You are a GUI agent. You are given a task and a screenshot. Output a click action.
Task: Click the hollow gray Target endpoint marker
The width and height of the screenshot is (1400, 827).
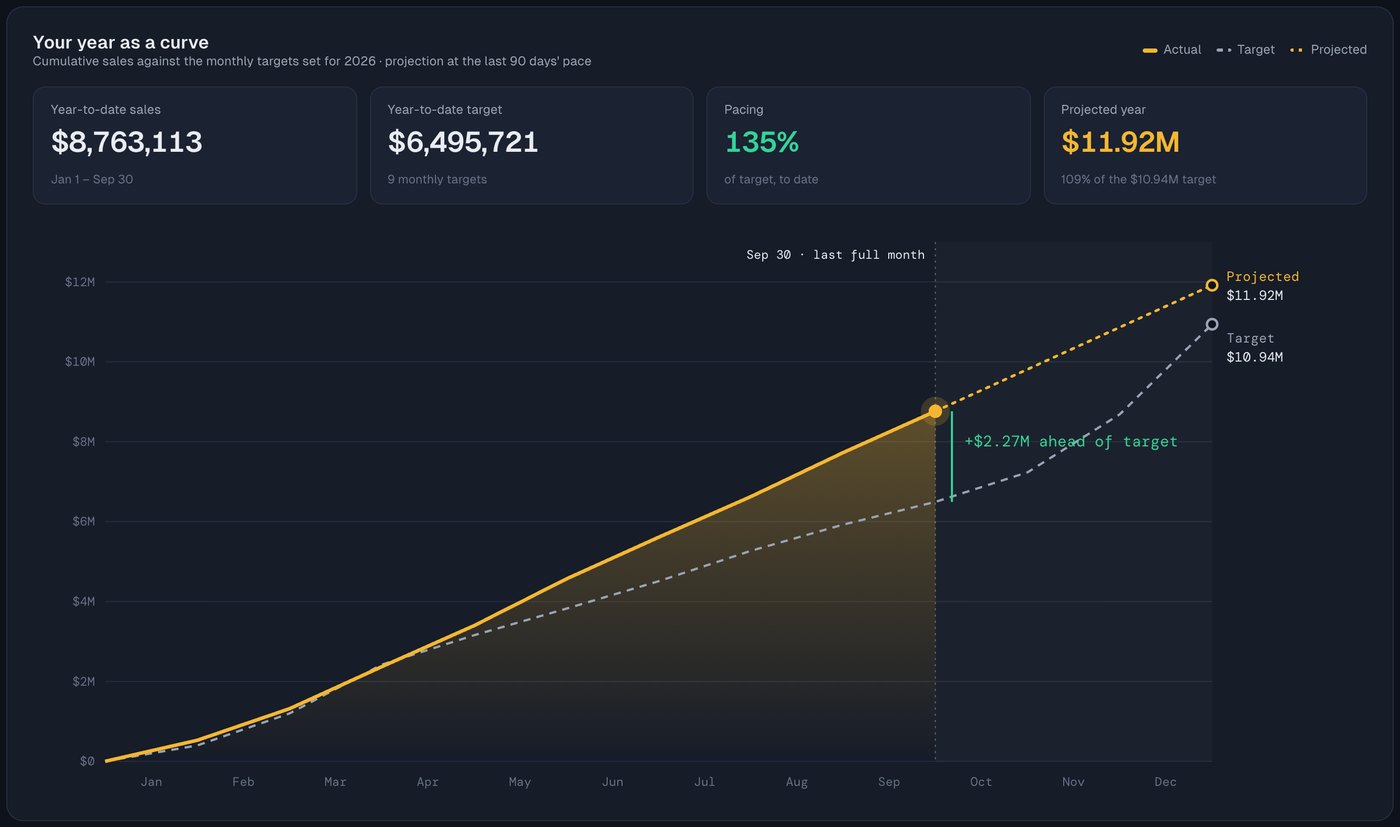(x=1212, y=324)
